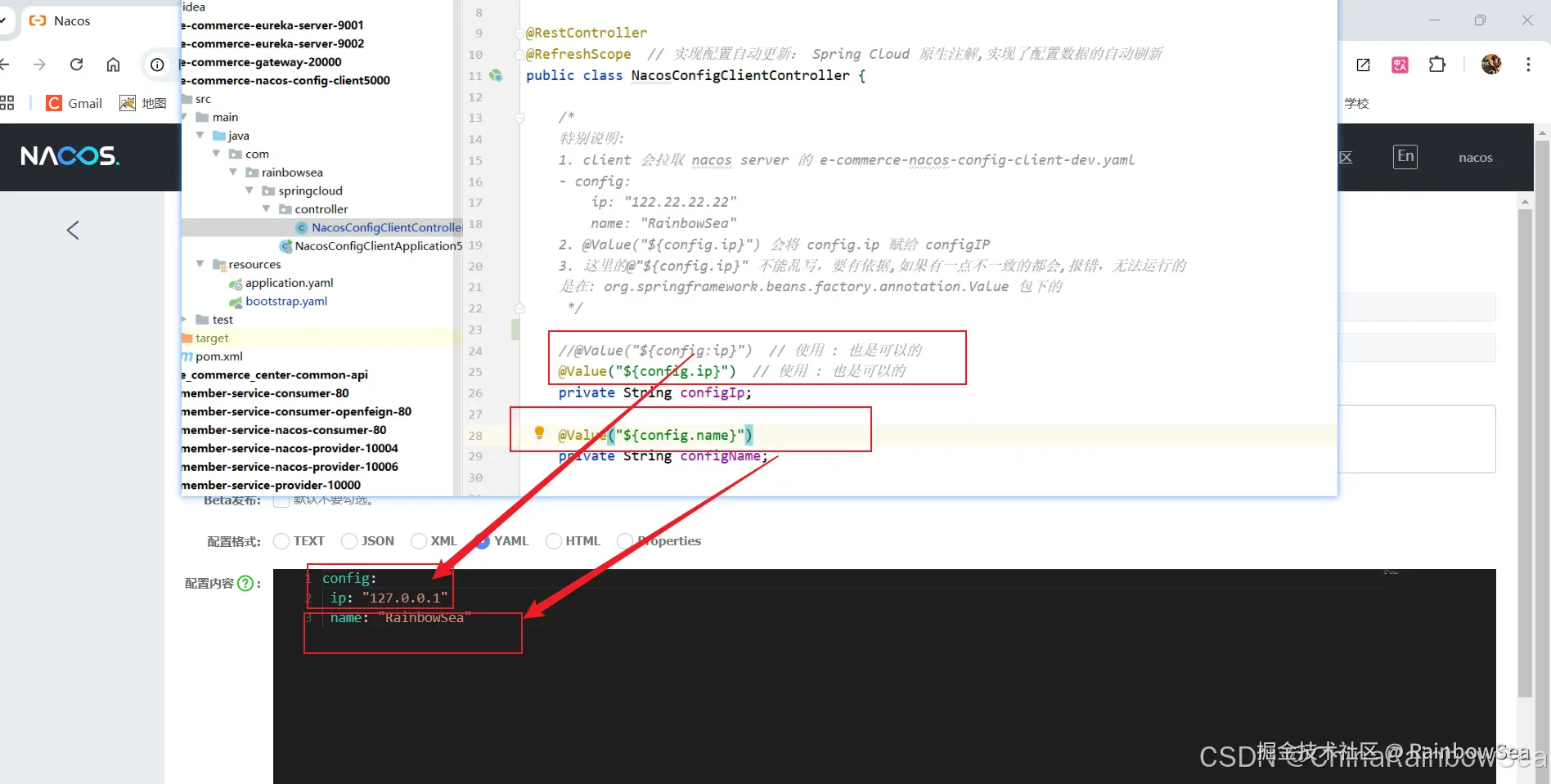This screenshot has height=784, width=1551.
Task: Click the configName field on line 29
Action: pyautogui.click(x=721, y=456)
